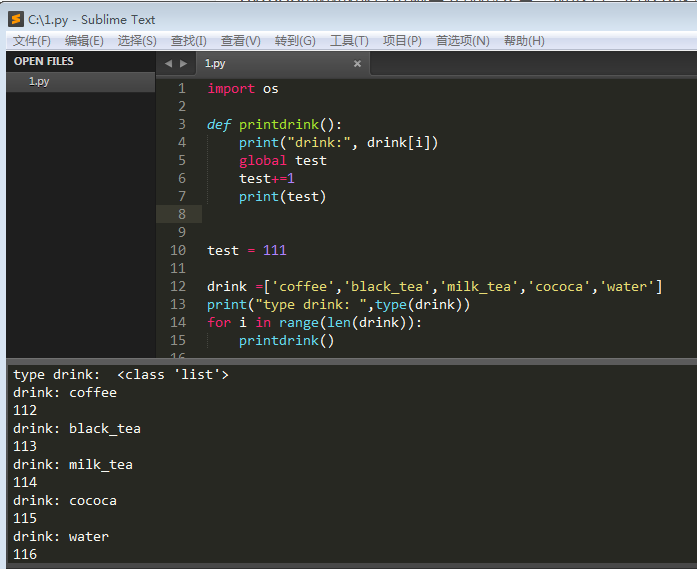Viewport: 697px width, 569px height.
Task: Open the 首选项(N) menu
Action: click(463, 41)
